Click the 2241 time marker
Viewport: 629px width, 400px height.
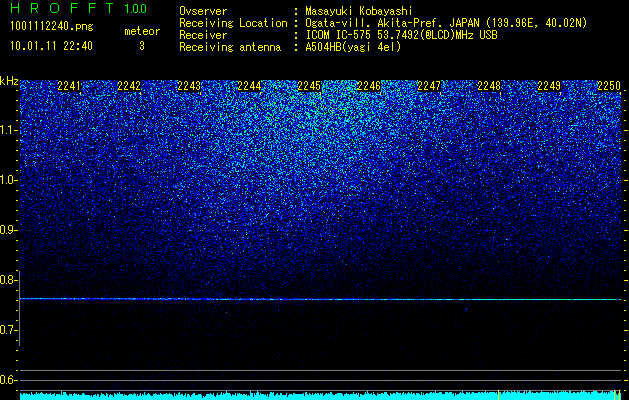(x=69, y=86)
